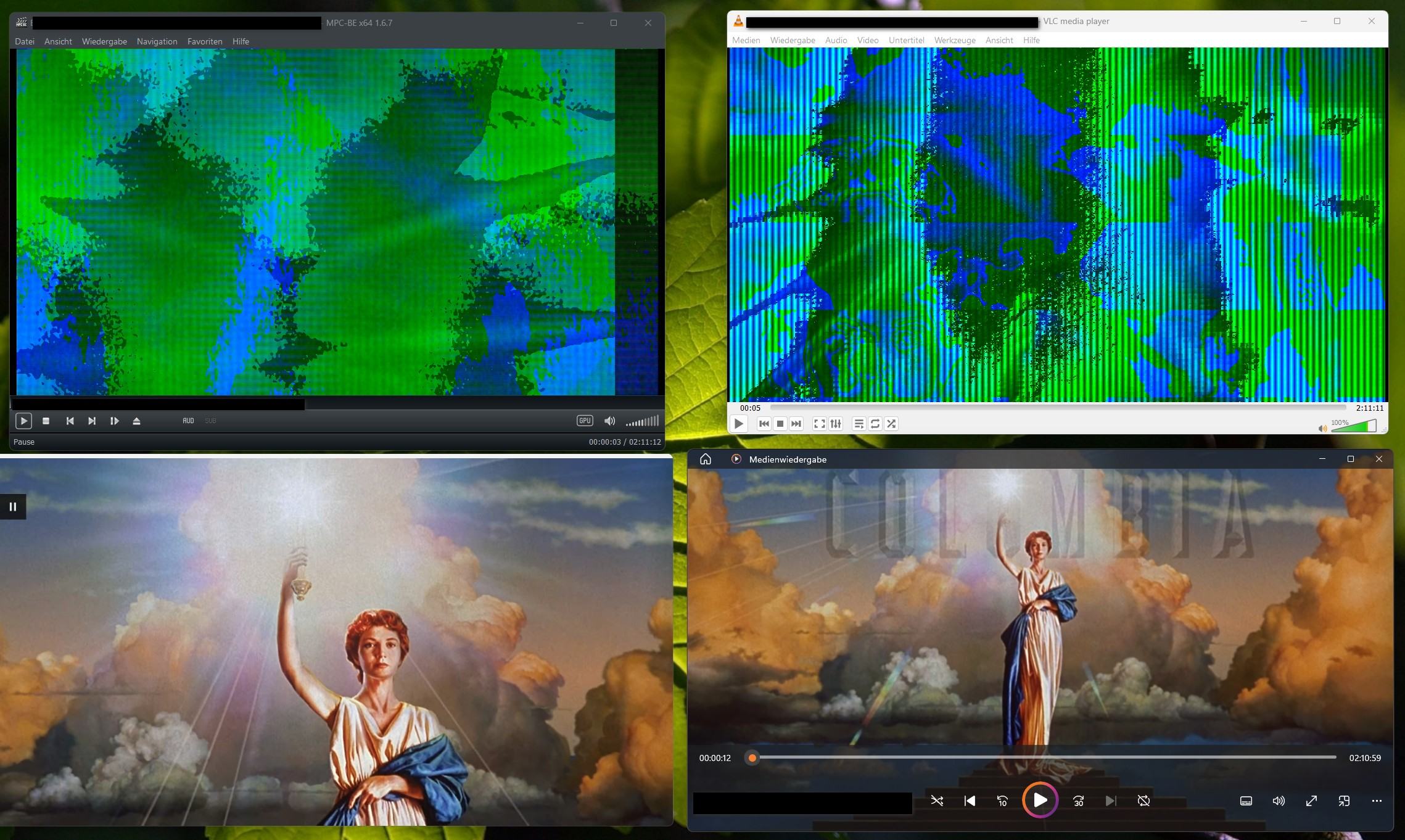Open the volume control in Medienwiedergabe

point(1279,801)
